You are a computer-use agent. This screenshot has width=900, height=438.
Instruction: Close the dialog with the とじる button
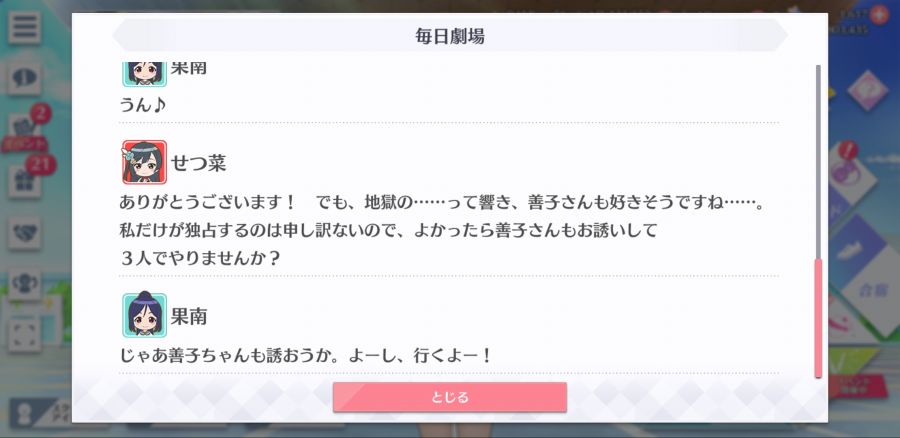(x=449, y=397)
